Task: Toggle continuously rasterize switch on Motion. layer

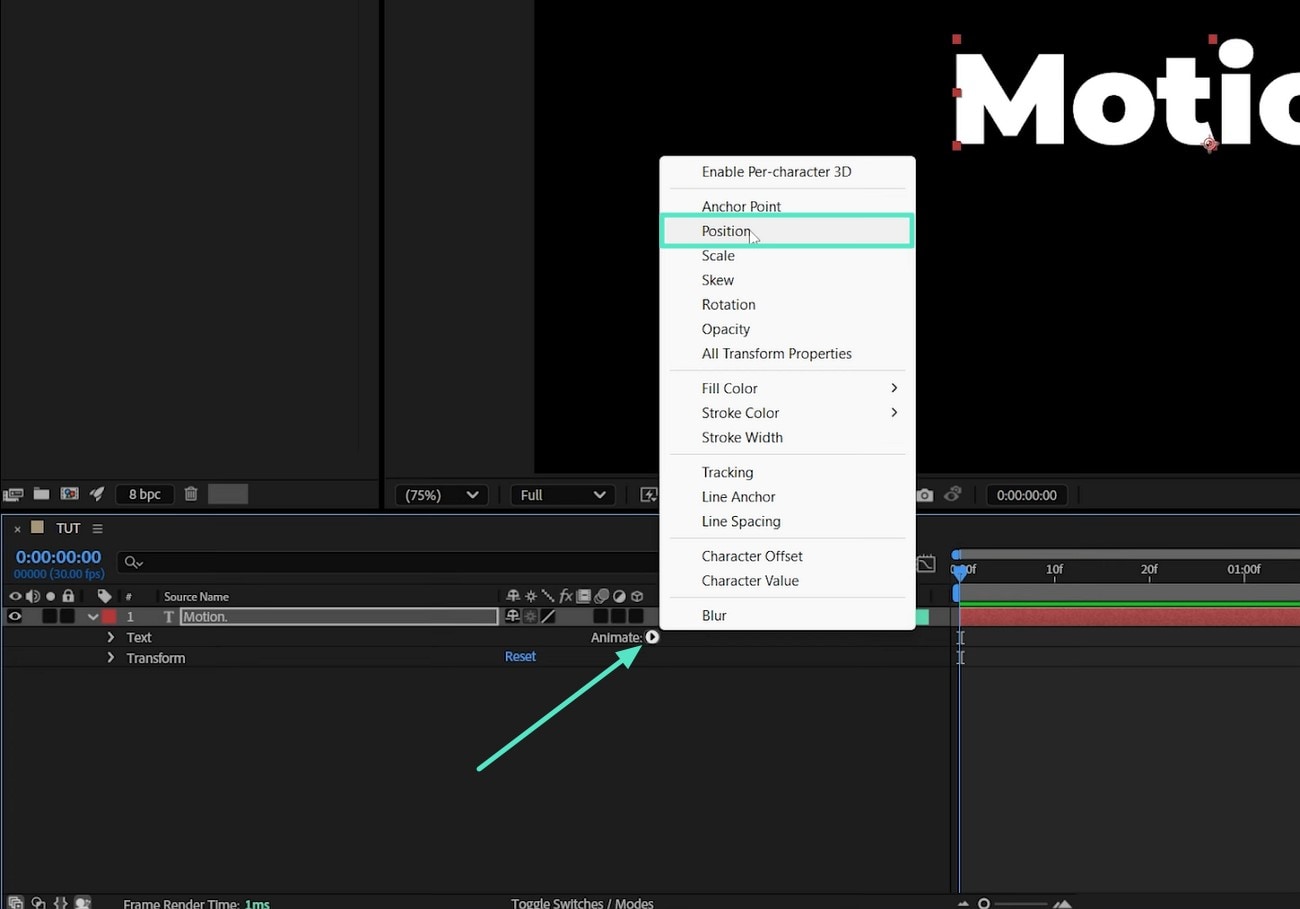Action: click(531, 617)
